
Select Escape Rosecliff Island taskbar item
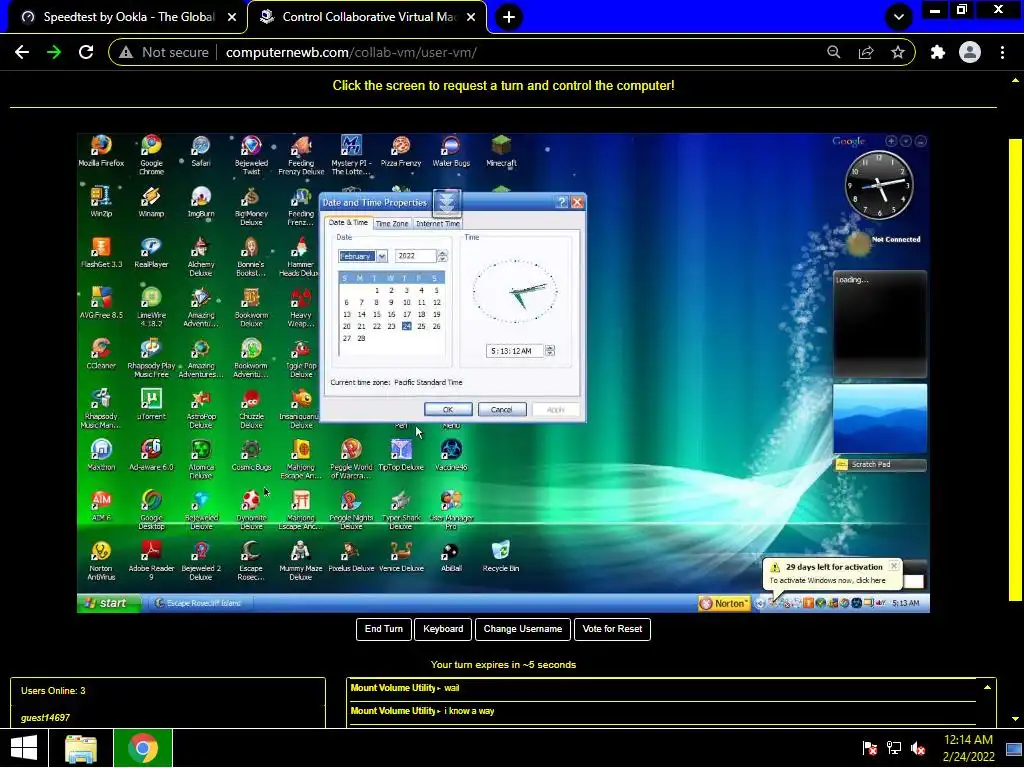click(x=199, y=603)
